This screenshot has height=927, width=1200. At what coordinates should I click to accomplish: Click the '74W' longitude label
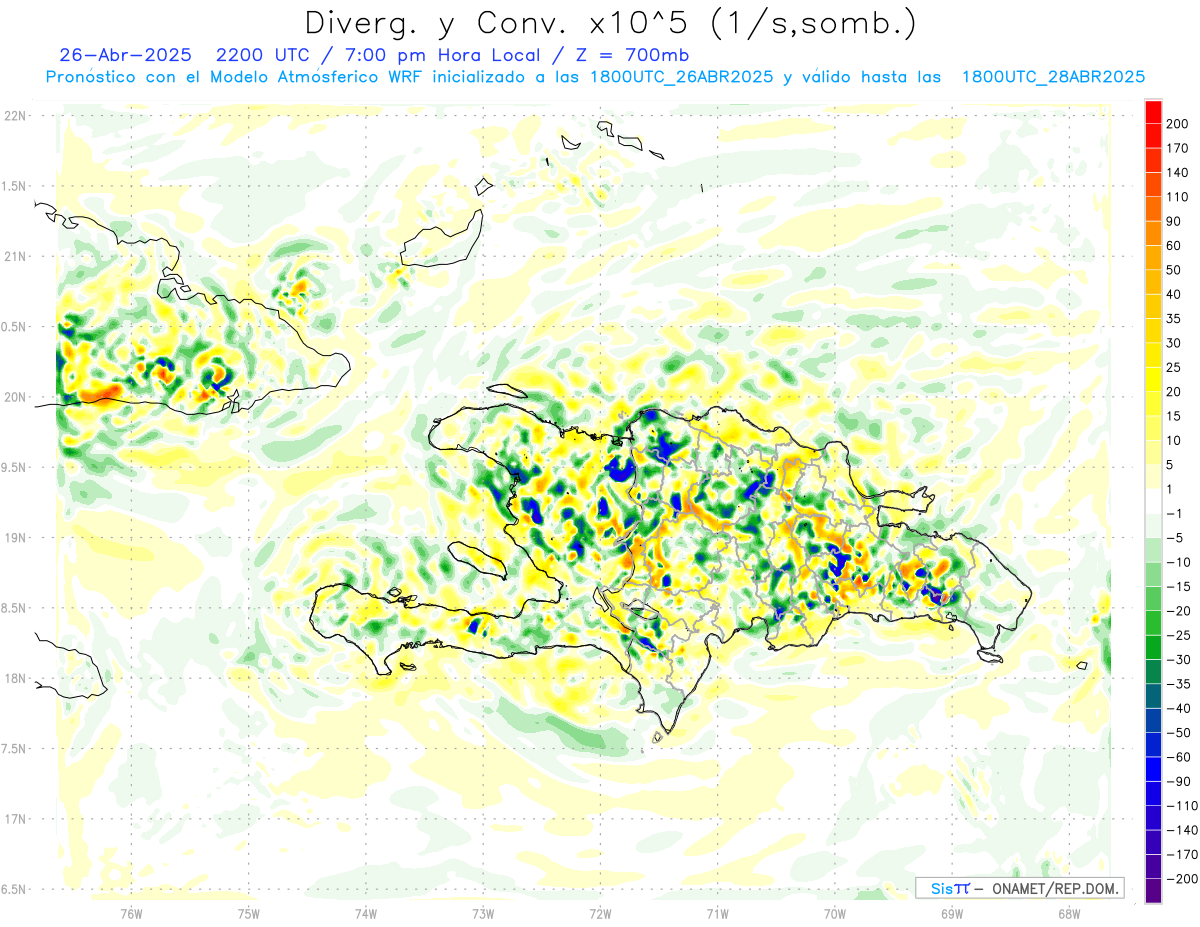(x=365, y=913)
